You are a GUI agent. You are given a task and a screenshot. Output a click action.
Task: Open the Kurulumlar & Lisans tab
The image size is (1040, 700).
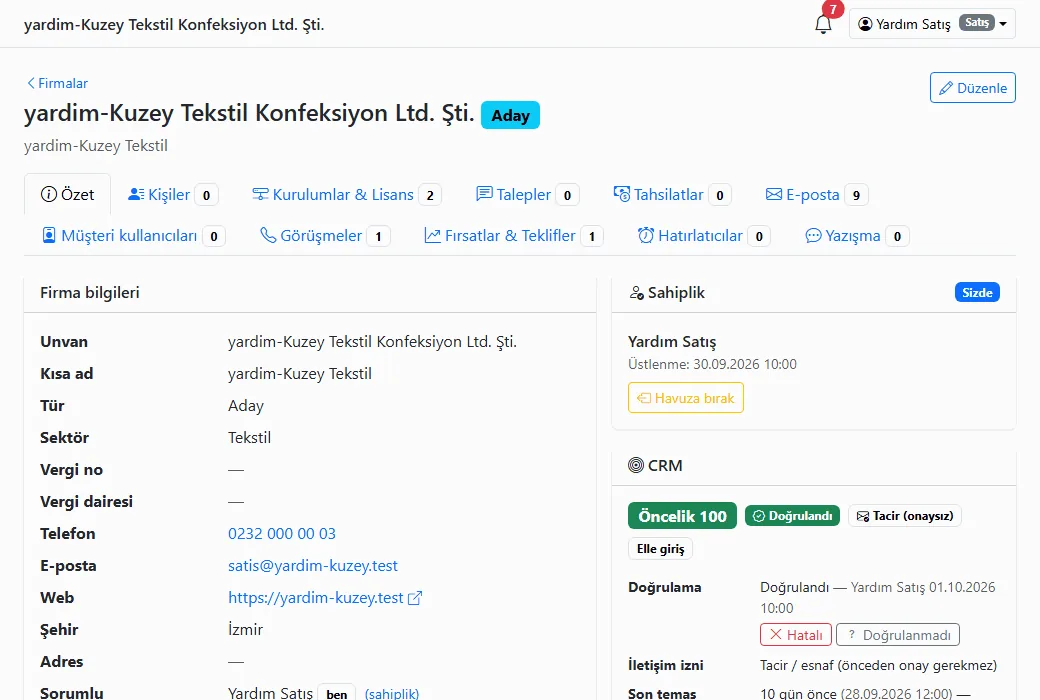[346, 194]
